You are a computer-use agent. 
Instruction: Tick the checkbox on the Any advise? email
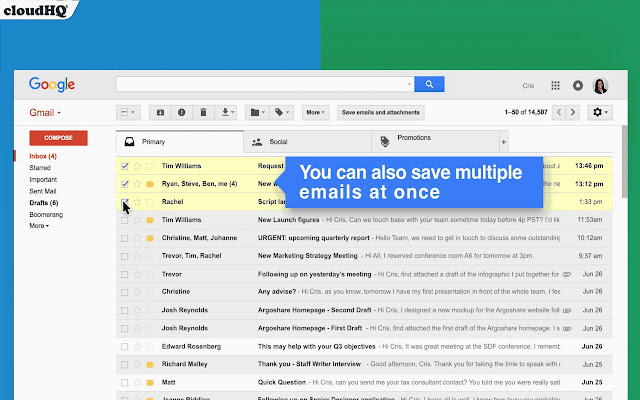point(124,292)
